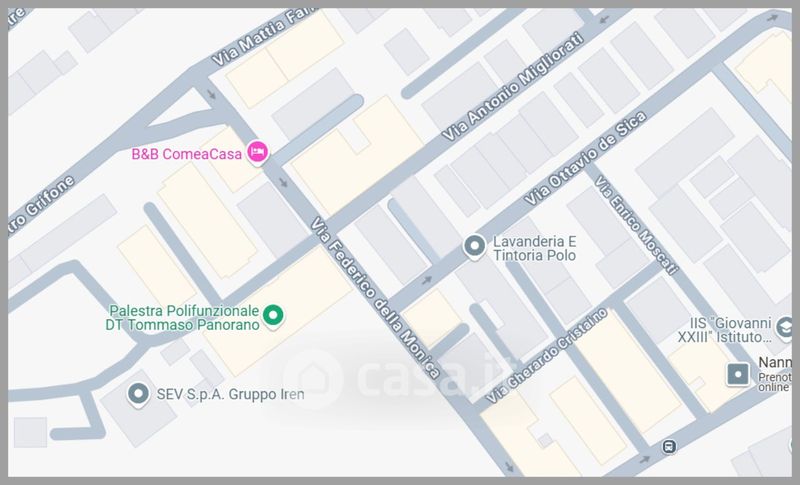This screenshot has width=800, height=485.
Task: Click the Via Enrico Moscati street label
Action: (x=636, y=224)
